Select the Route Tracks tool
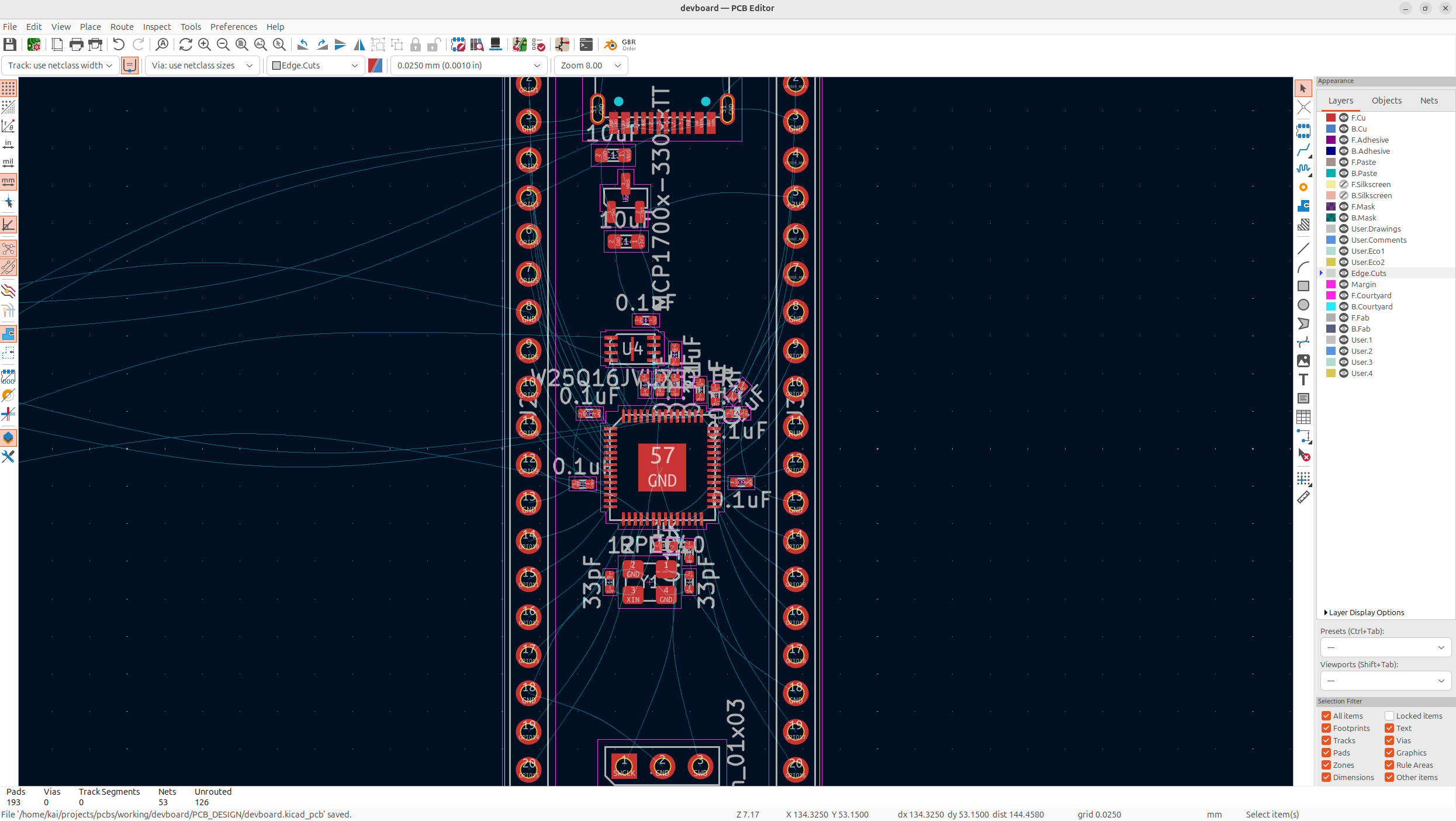Screen dimensions: 1456x821 pos(1303,150)
